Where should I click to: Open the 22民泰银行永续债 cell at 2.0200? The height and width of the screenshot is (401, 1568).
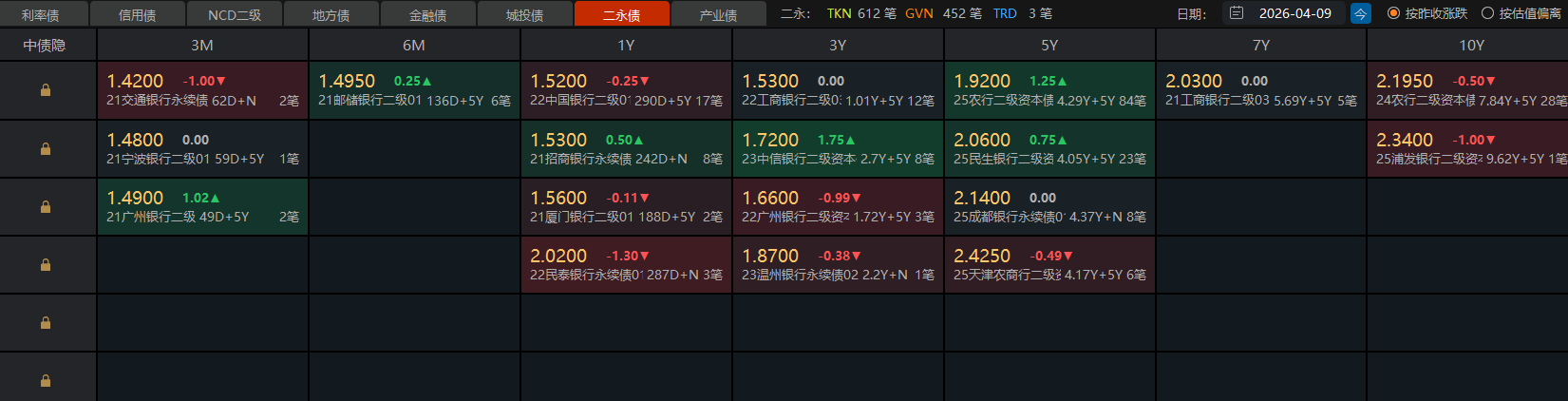click(x=626, y=264)
